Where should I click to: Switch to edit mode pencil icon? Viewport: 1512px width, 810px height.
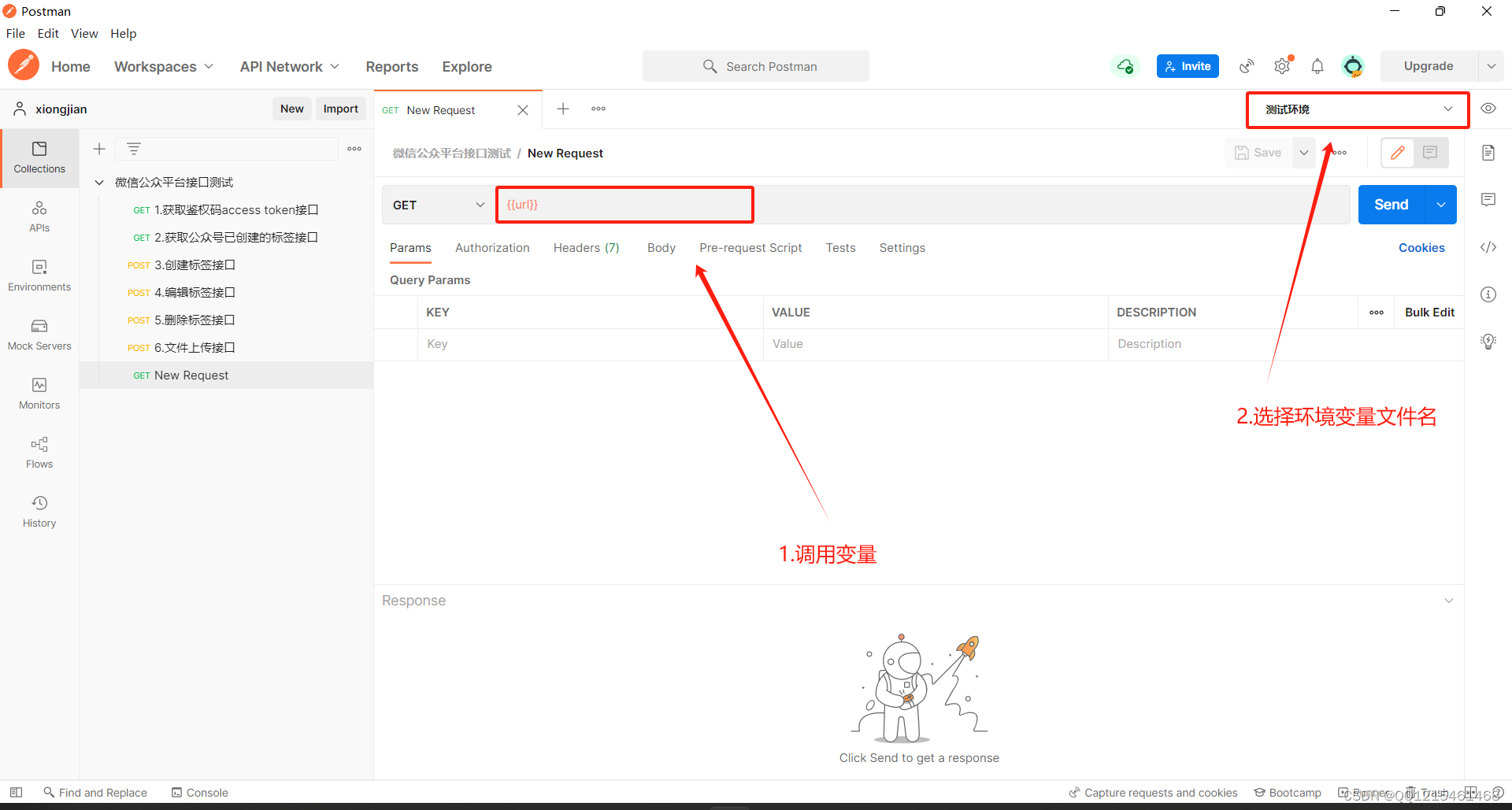coord(1398,153)
